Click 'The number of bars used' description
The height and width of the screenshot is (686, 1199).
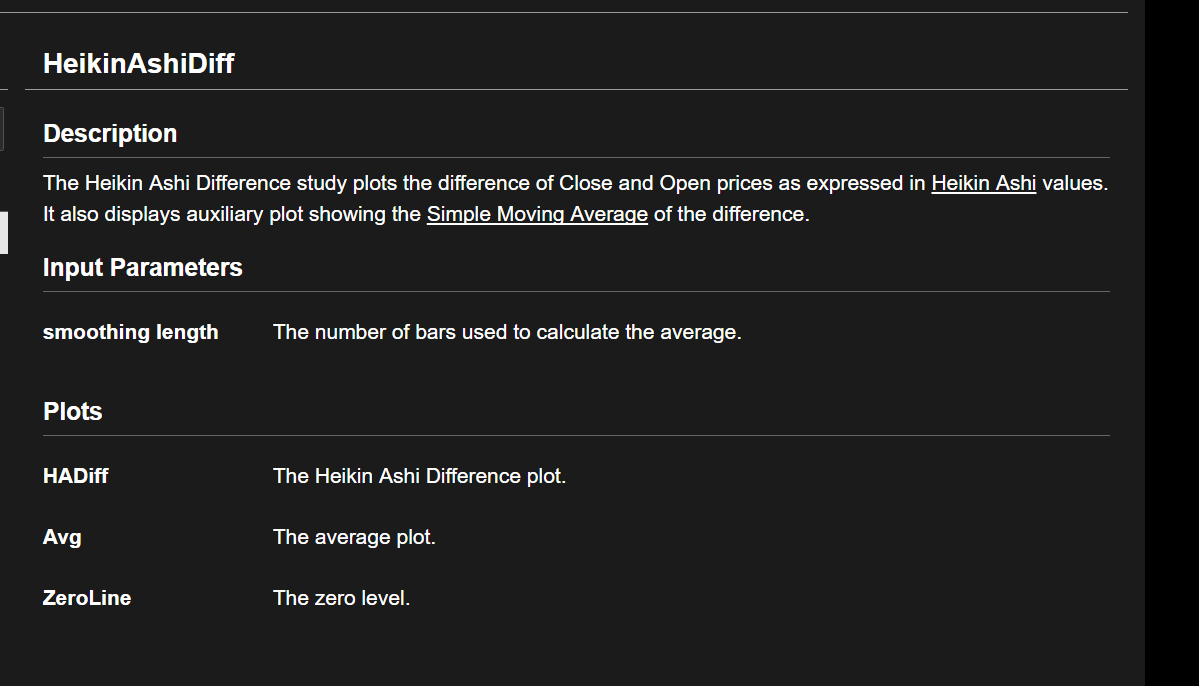(507, 332)
